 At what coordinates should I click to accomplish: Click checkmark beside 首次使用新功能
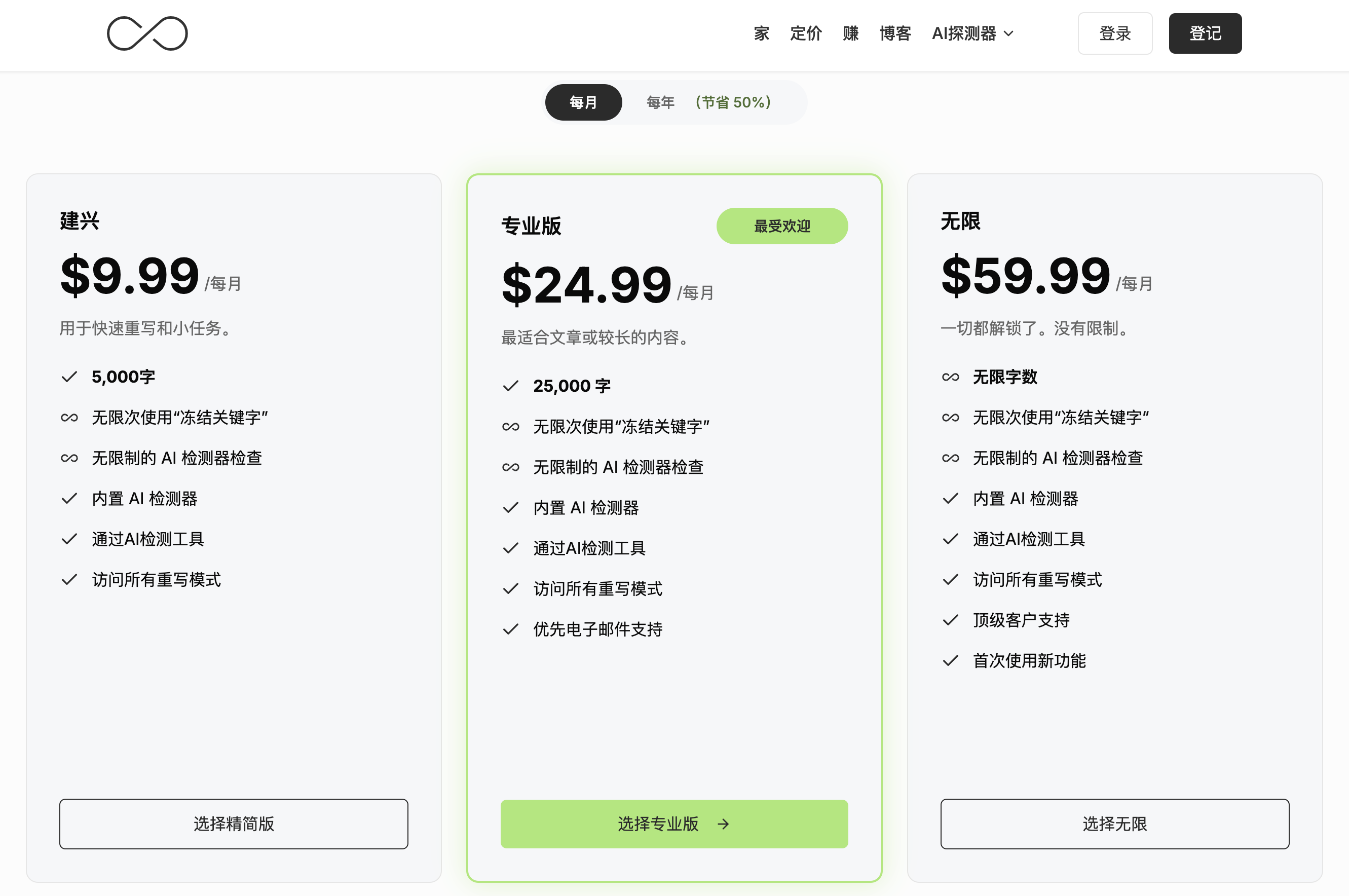point(950,660)
